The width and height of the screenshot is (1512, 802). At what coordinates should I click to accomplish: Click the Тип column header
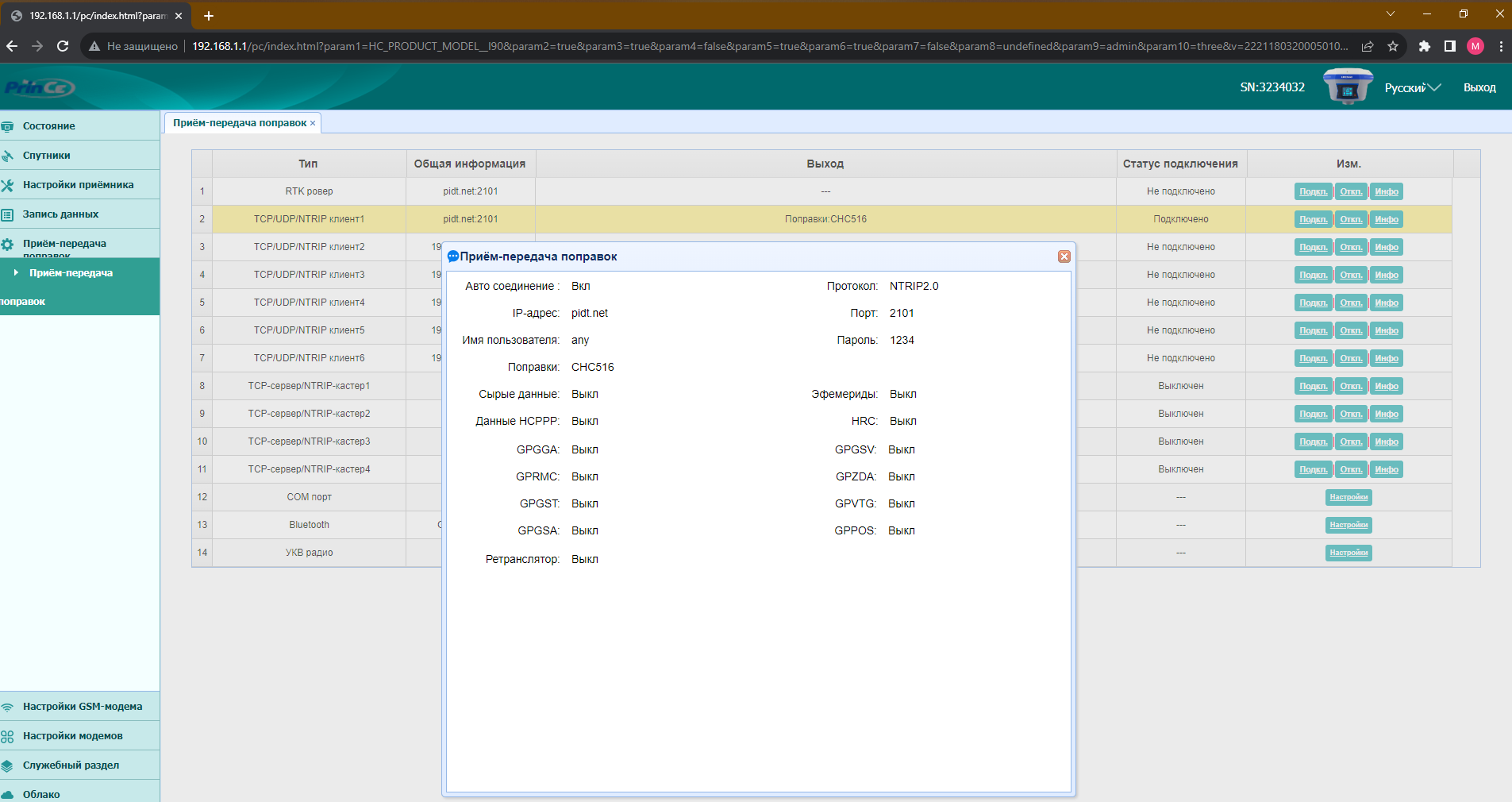coord(309,164)
